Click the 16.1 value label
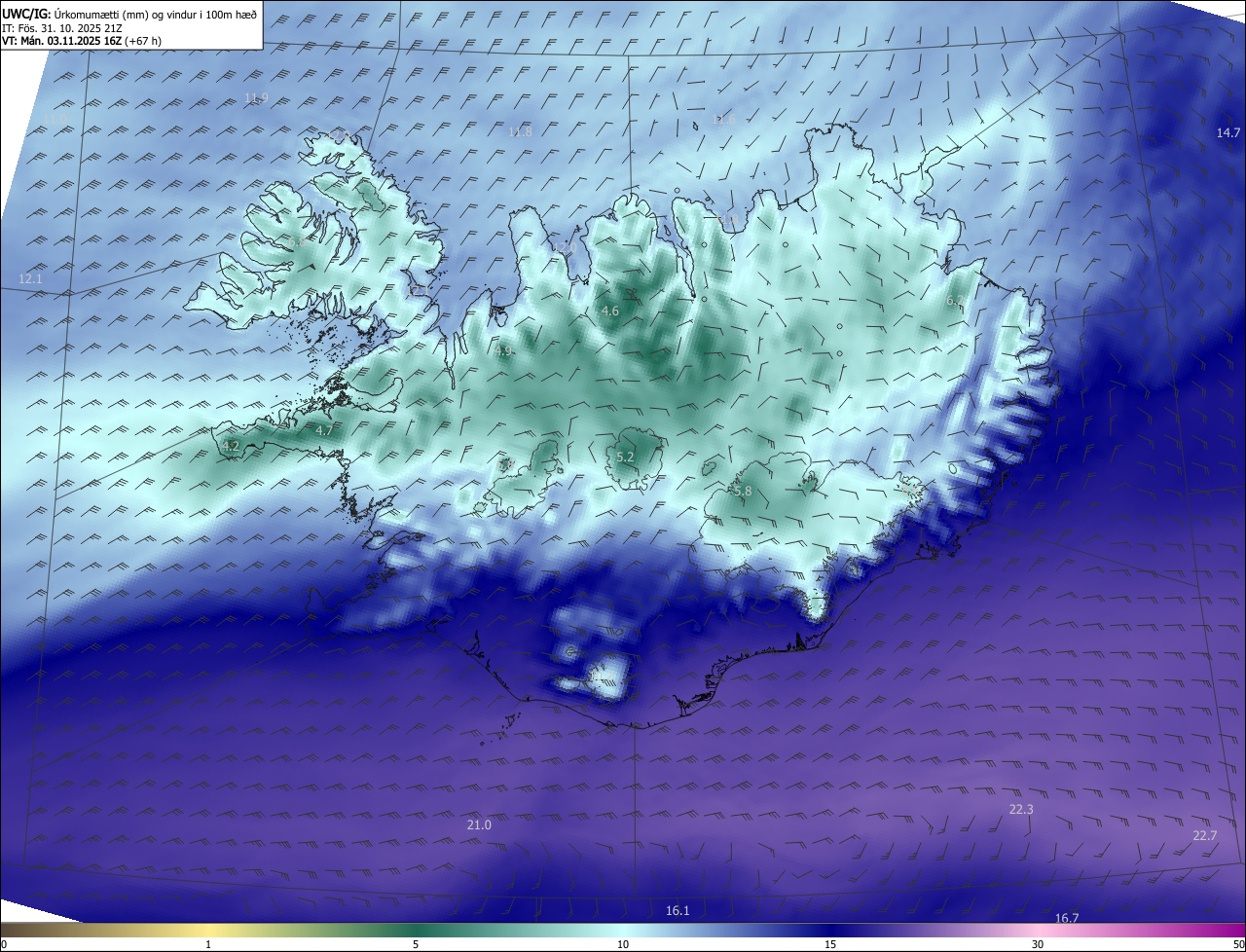The image size is (1246, 952). tap(678, 911)
